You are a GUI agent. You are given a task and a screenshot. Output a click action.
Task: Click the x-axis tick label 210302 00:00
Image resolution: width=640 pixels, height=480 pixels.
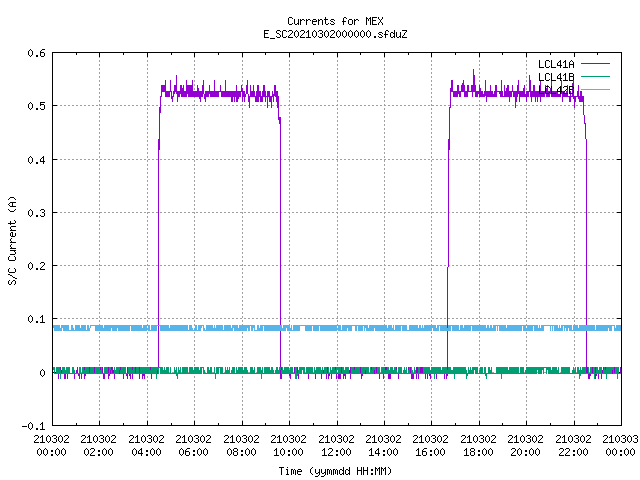[51, 446]
